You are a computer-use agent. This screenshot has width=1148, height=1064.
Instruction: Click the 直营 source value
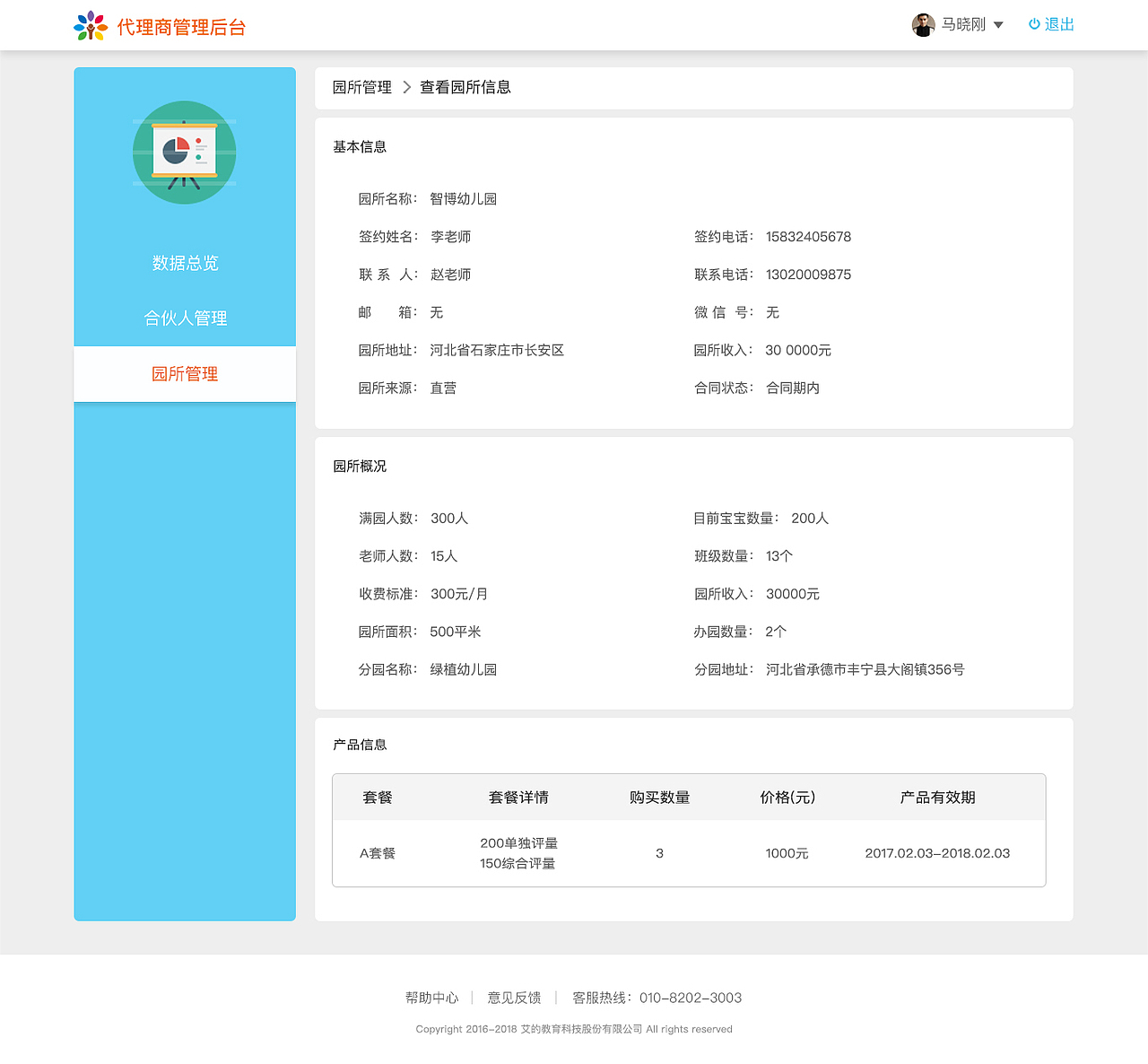[x=443, y=388]
